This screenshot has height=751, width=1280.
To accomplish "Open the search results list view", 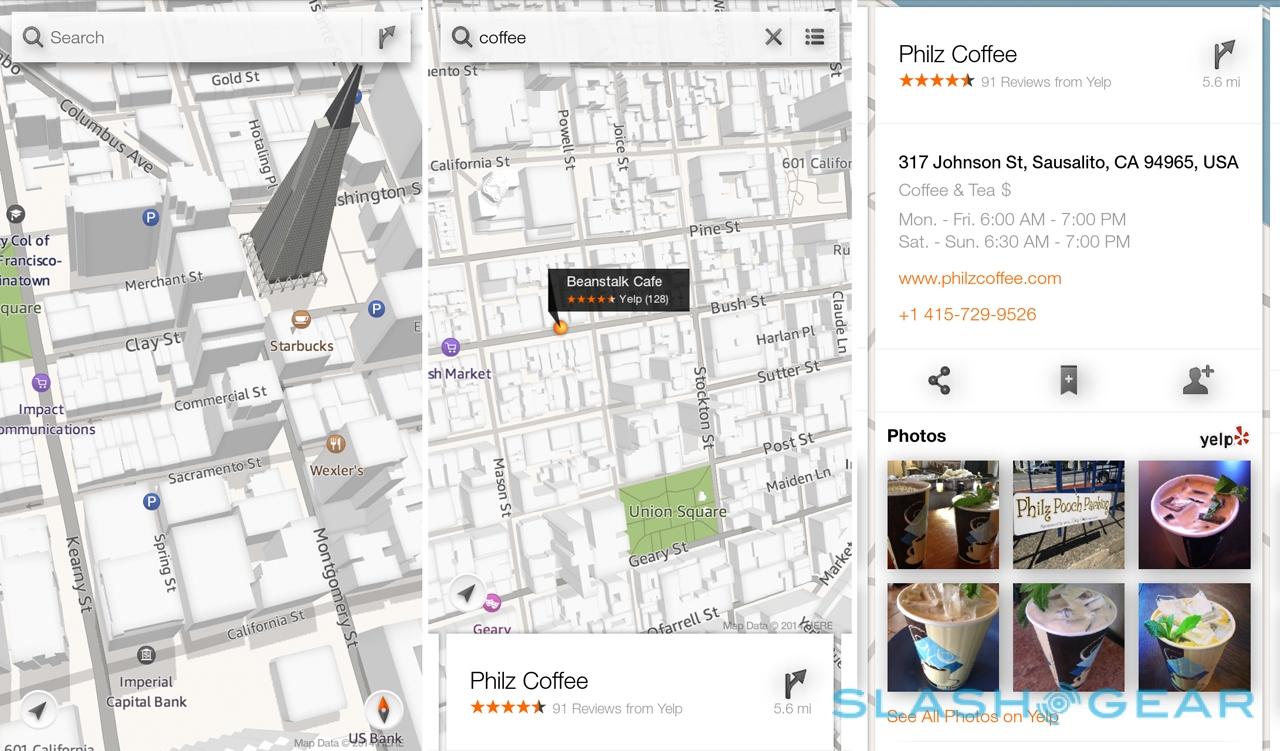I will 815,38.
